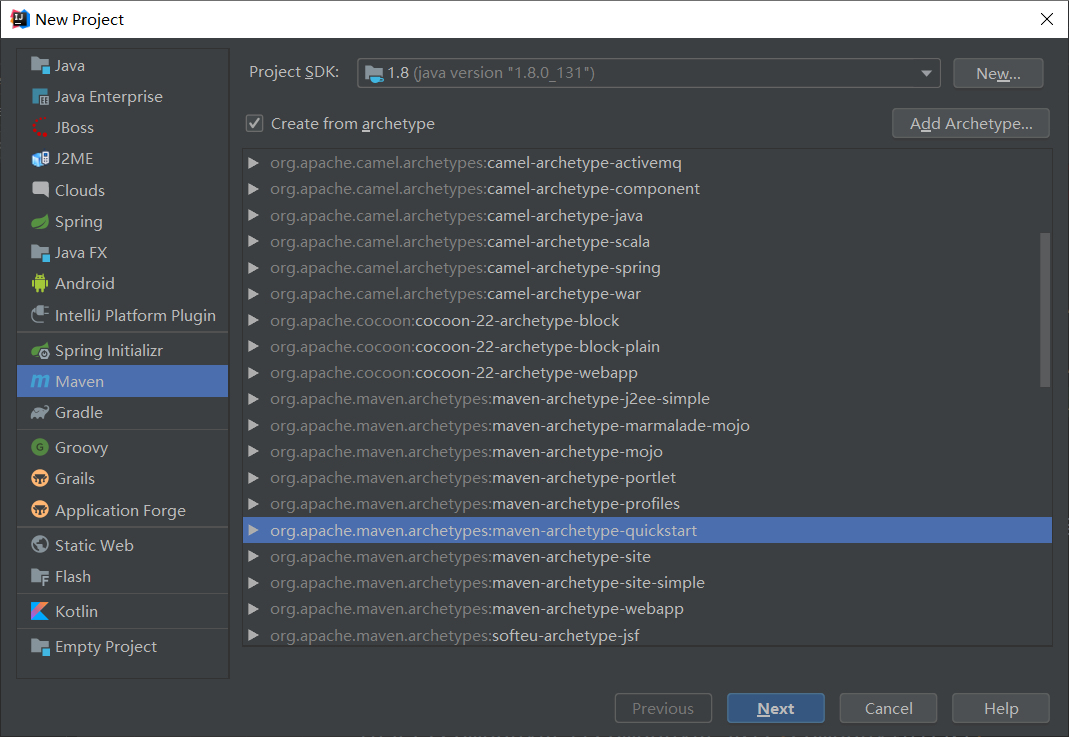Click the Groovy icon in the sidebar
Viewport: 1069px width, 737px height.
click(x=39, y=447)
